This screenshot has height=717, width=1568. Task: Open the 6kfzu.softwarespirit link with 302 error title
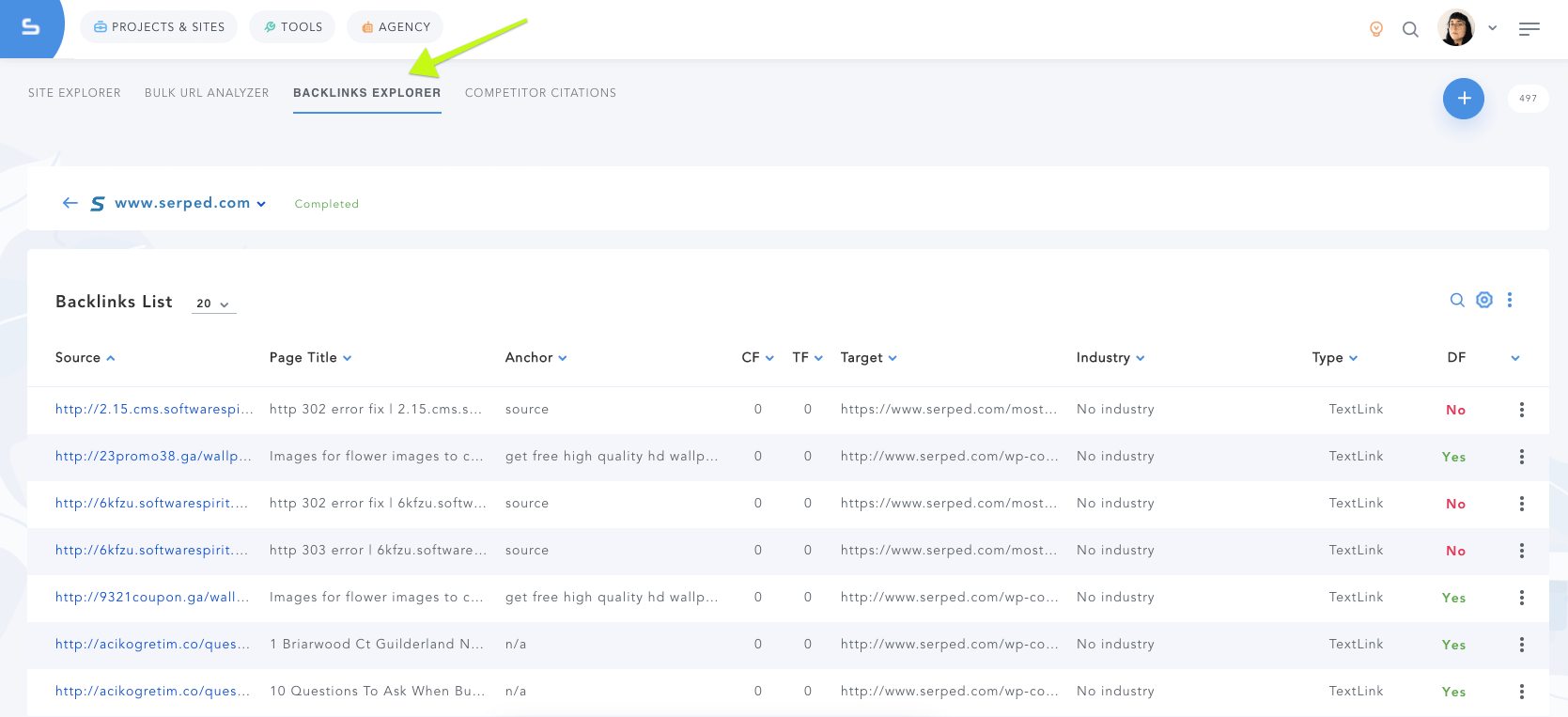coord(151,504)
